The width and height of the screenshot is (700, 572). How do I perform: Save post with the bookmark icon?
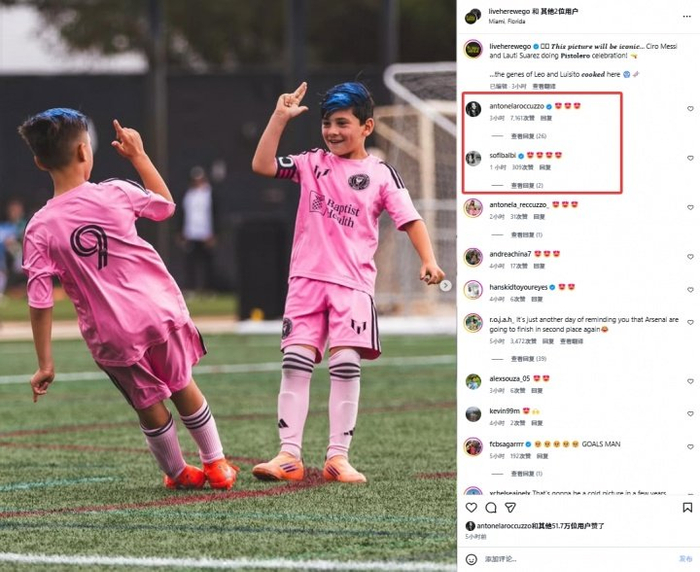[687, 507]
